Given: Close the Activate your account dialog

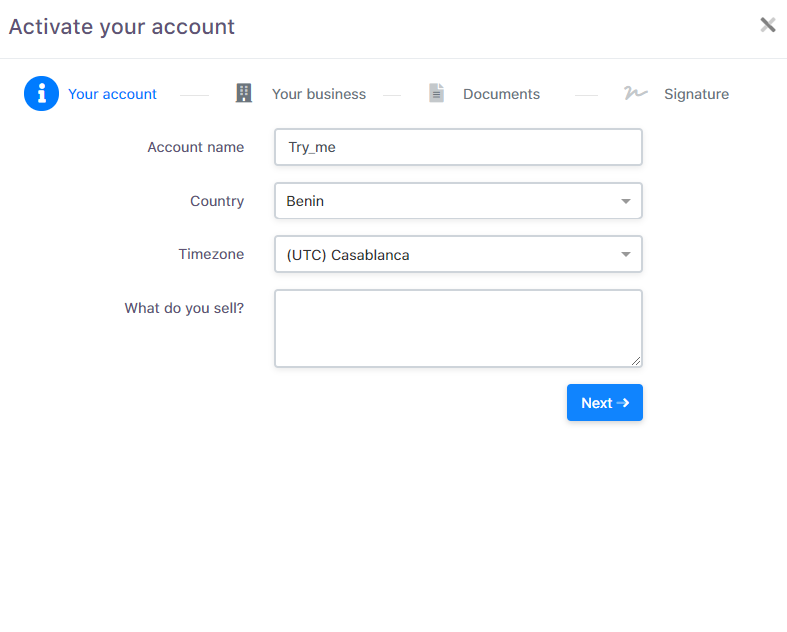Looking at the screenshot, I should coord(767,25).
